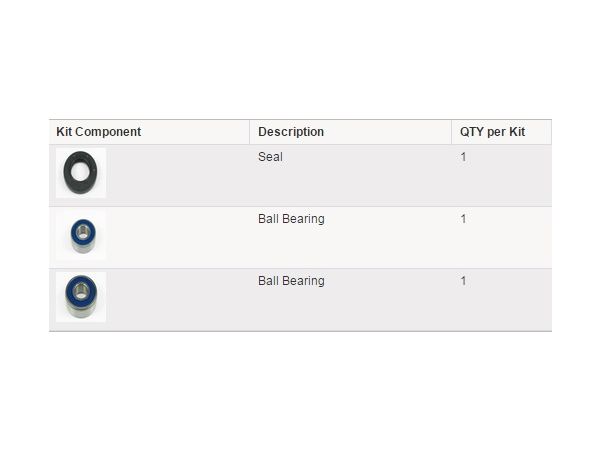Viewport: 600px width, 450px height.
Task: Click the quantity value in the middle row
Action: pyautogui.click(x=463, y=218)
